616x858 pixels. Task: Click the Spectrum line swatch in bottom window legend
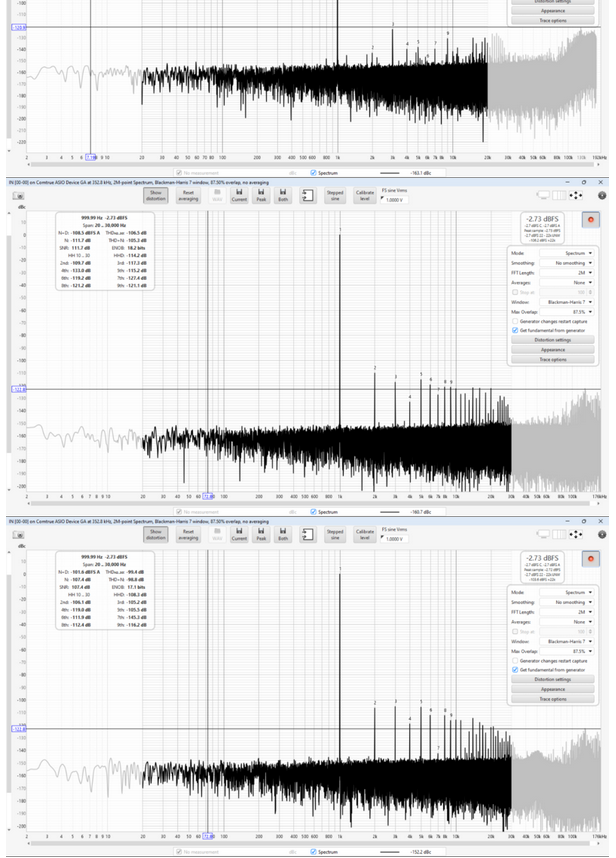pos(390,851)
